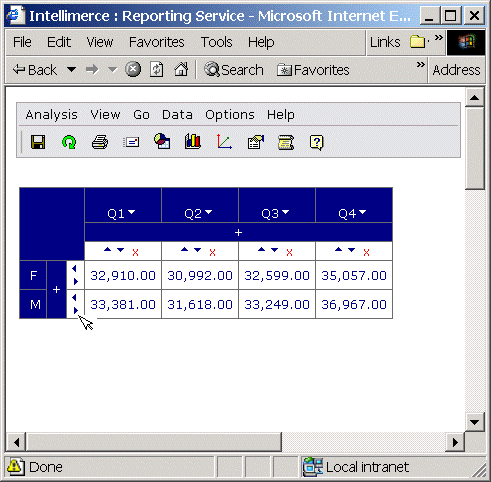Show pie chart view icon
The image size is (491, 482).
click(162, 141)
